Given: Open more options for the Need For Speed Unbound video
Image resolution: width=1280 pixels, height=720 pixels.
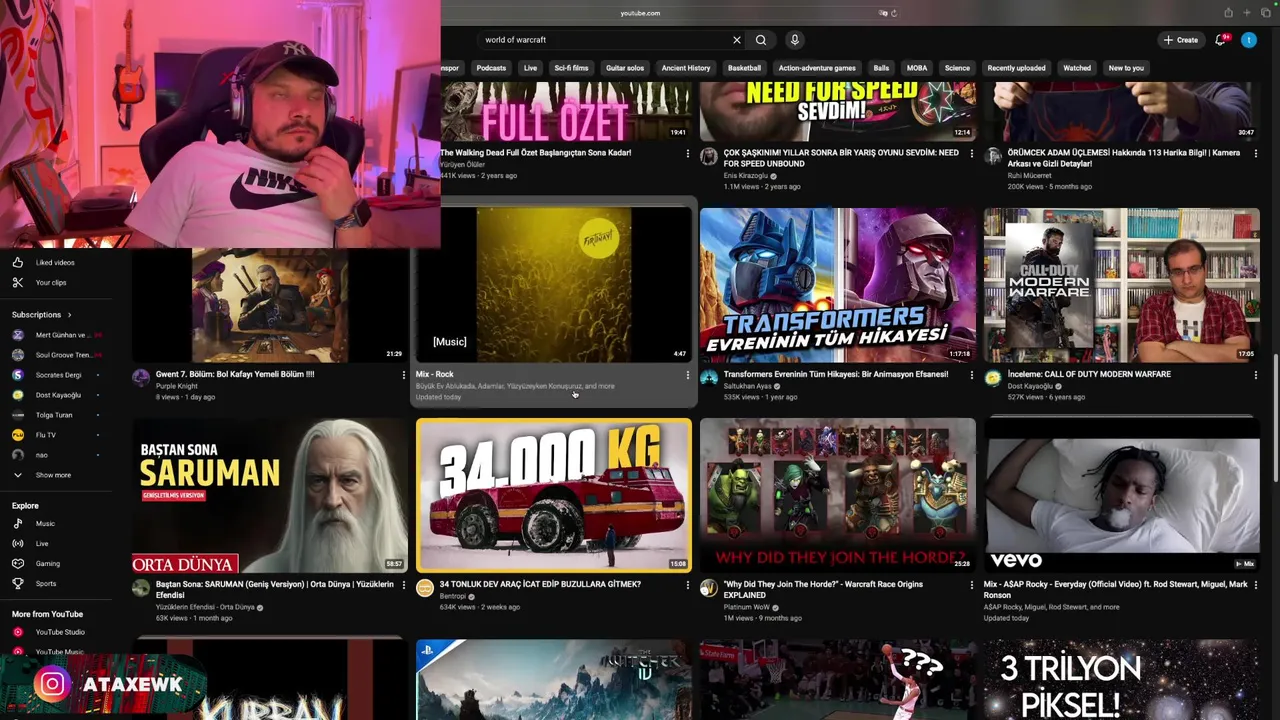Looking at the screenshot, I should (x=971, y=154).
